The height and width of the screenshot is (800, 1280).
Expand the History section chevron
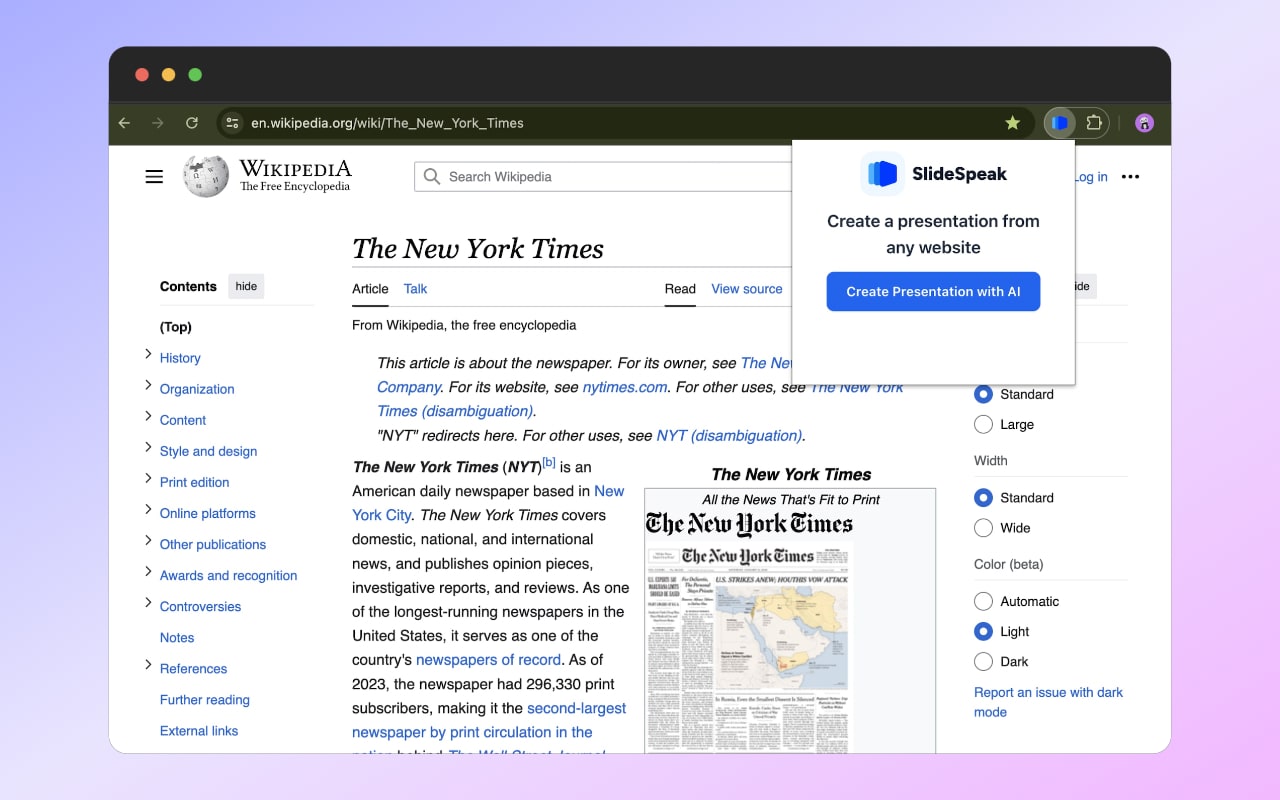pos(148,354)
